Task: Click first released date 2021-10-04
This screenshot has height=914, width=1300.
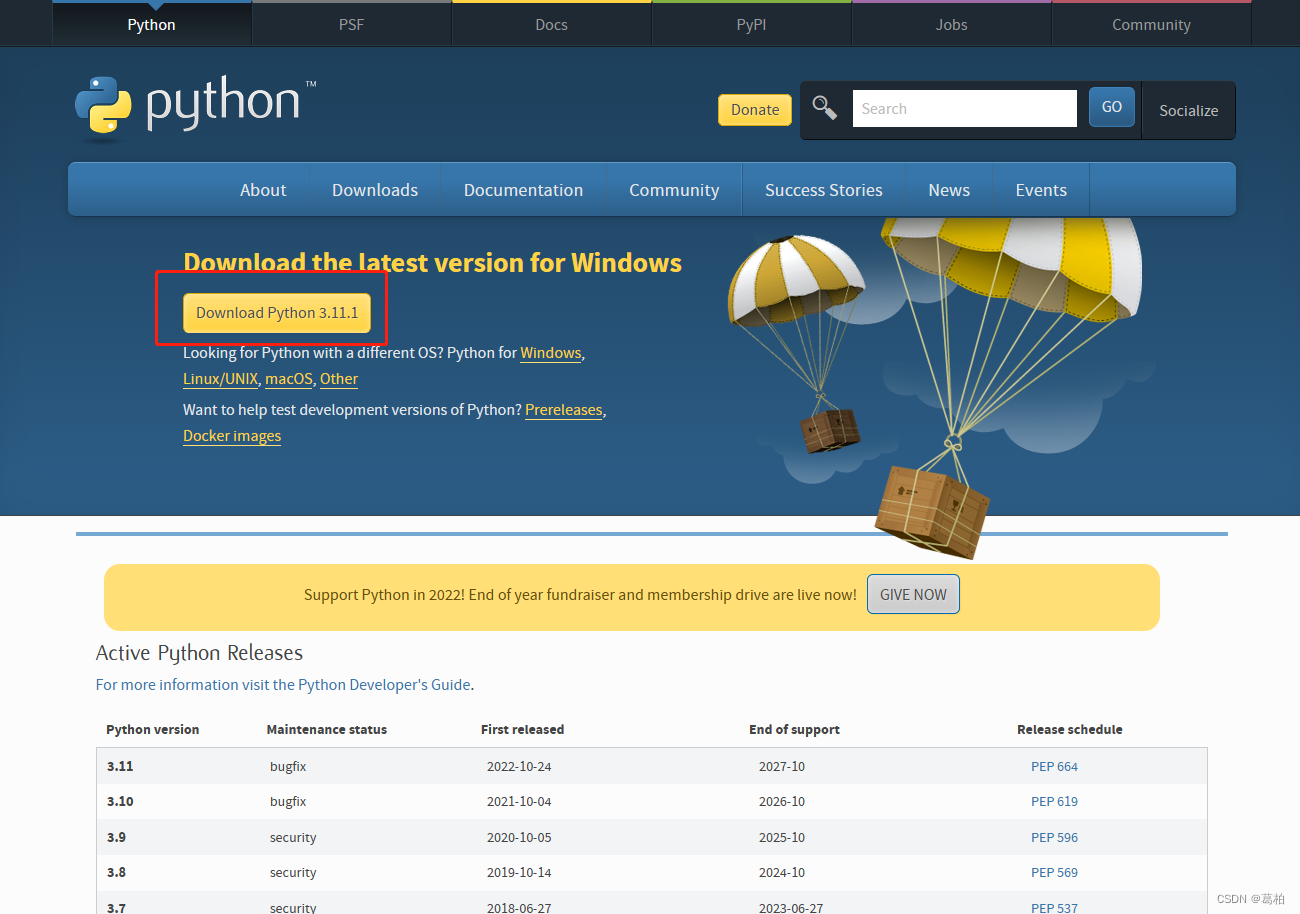Action: (x=519, y=802)
